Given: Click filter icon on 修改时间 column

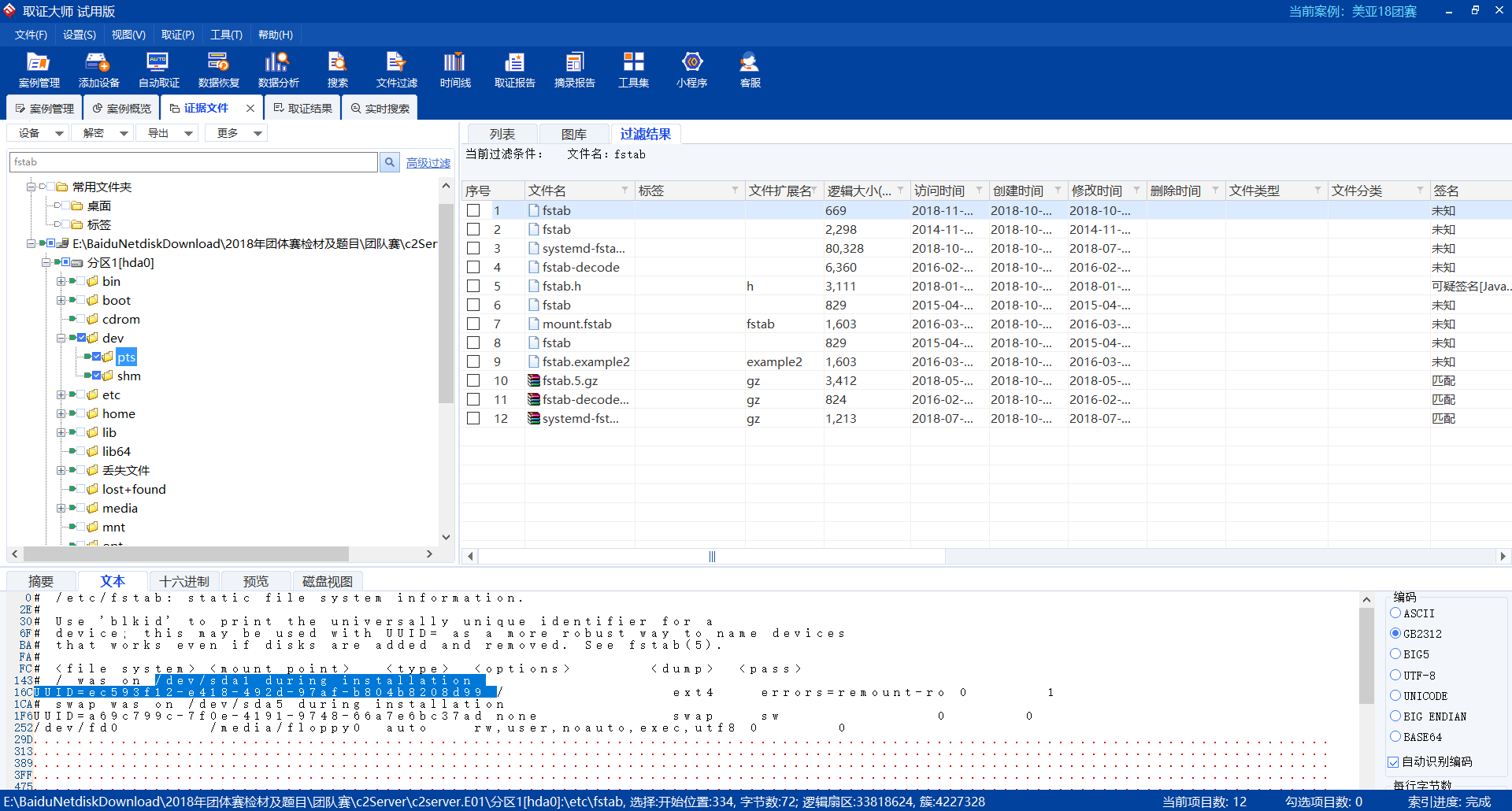Looking at the screenshot, I should point(1136,191).
